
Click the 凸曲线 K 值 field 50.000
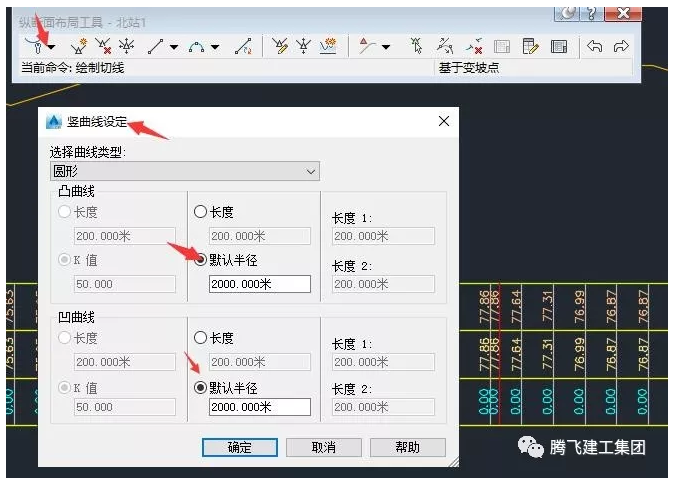coord(125,284)
